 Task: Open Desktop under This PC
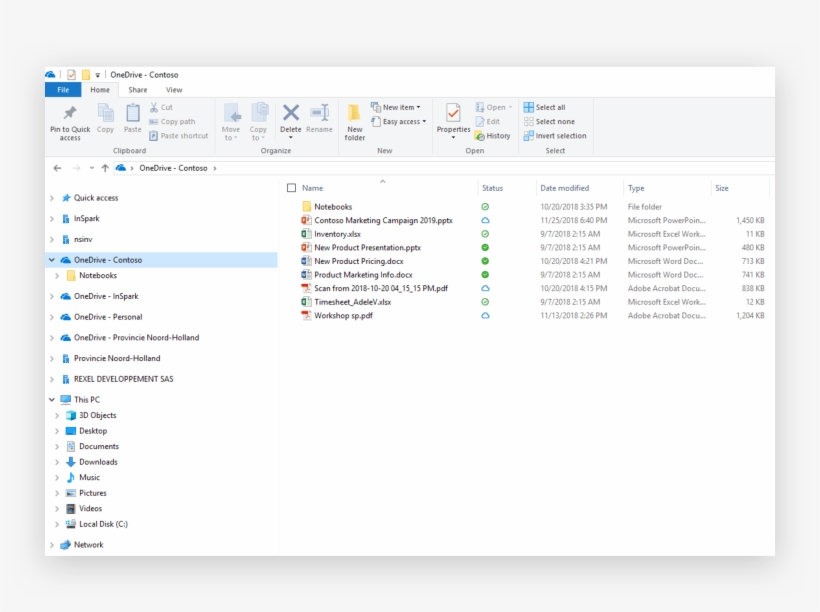(x=93, y=431)
